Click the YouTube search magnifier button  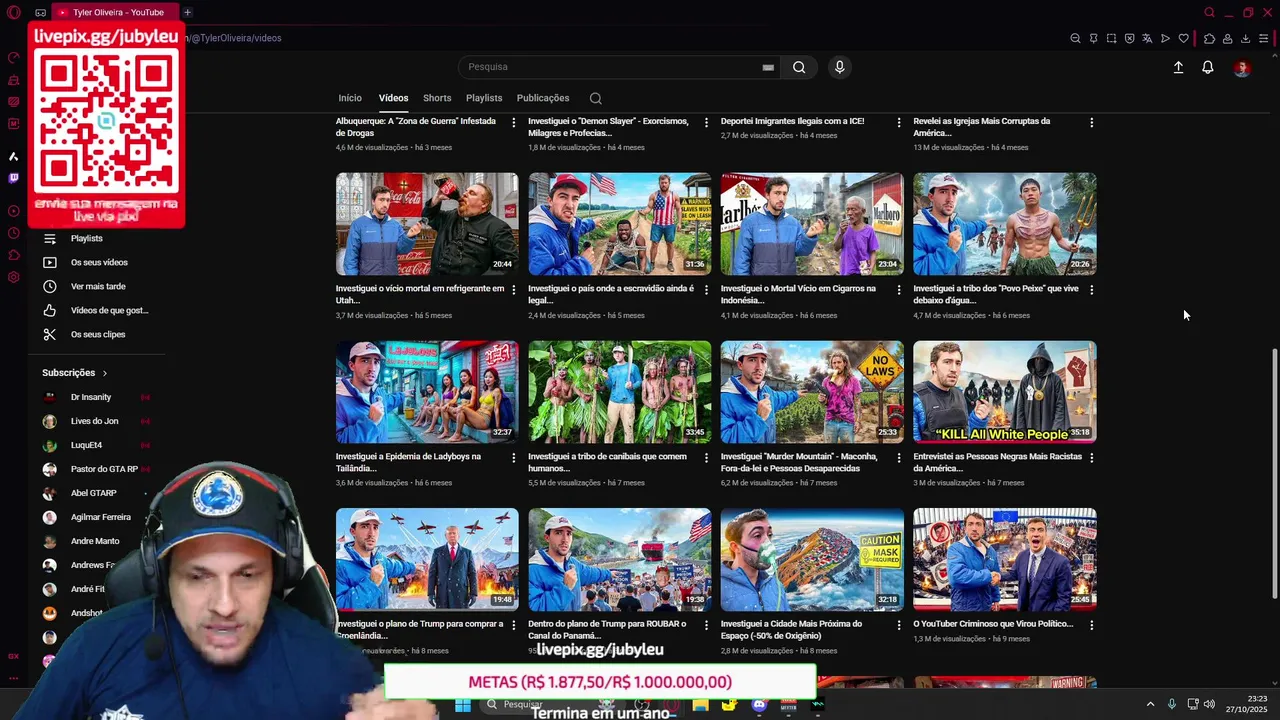[x=799, y=67]
